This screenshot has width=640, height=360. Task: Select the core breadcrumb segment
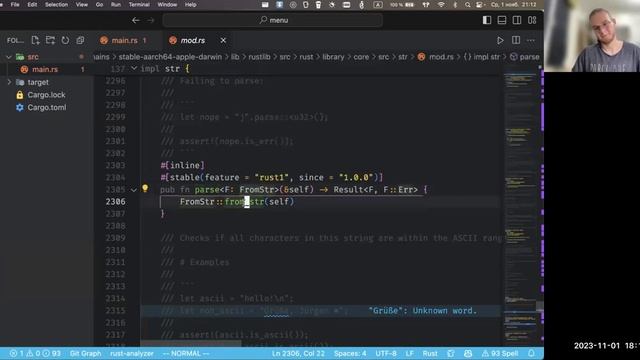click(361, 57)
